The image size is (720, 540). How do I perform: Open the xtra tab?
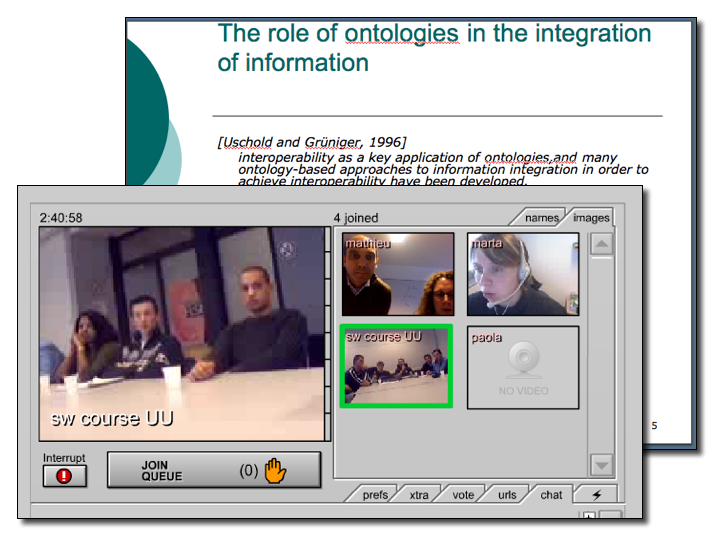pos(419,495)
